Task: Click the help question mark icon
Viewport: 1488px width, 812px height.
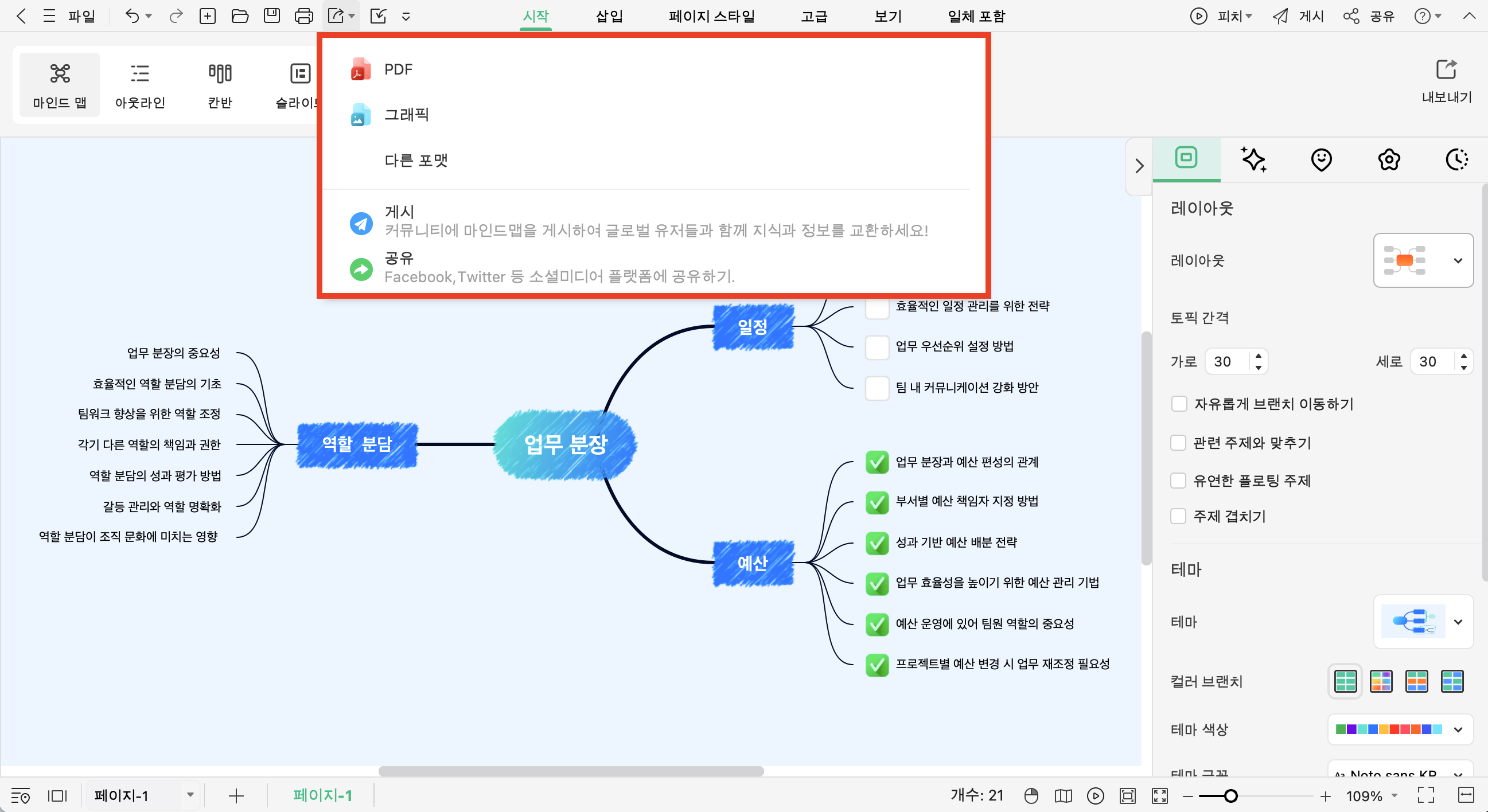Action: coord(1422,16)
